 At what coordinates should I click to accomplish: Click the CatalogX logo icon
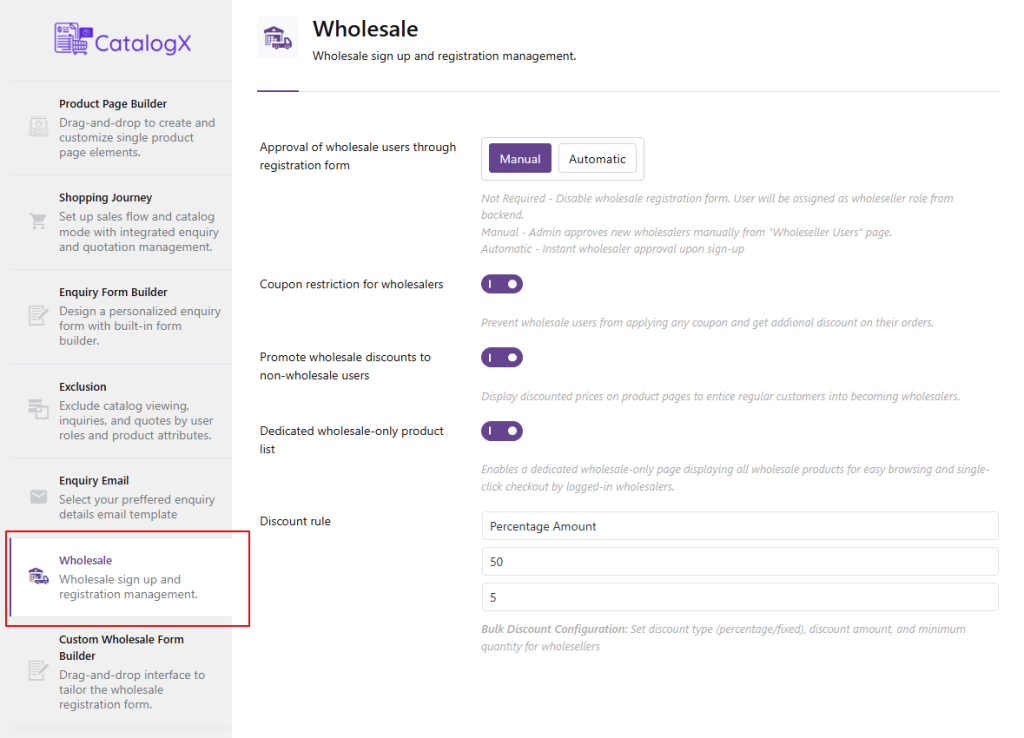point(72,39)
